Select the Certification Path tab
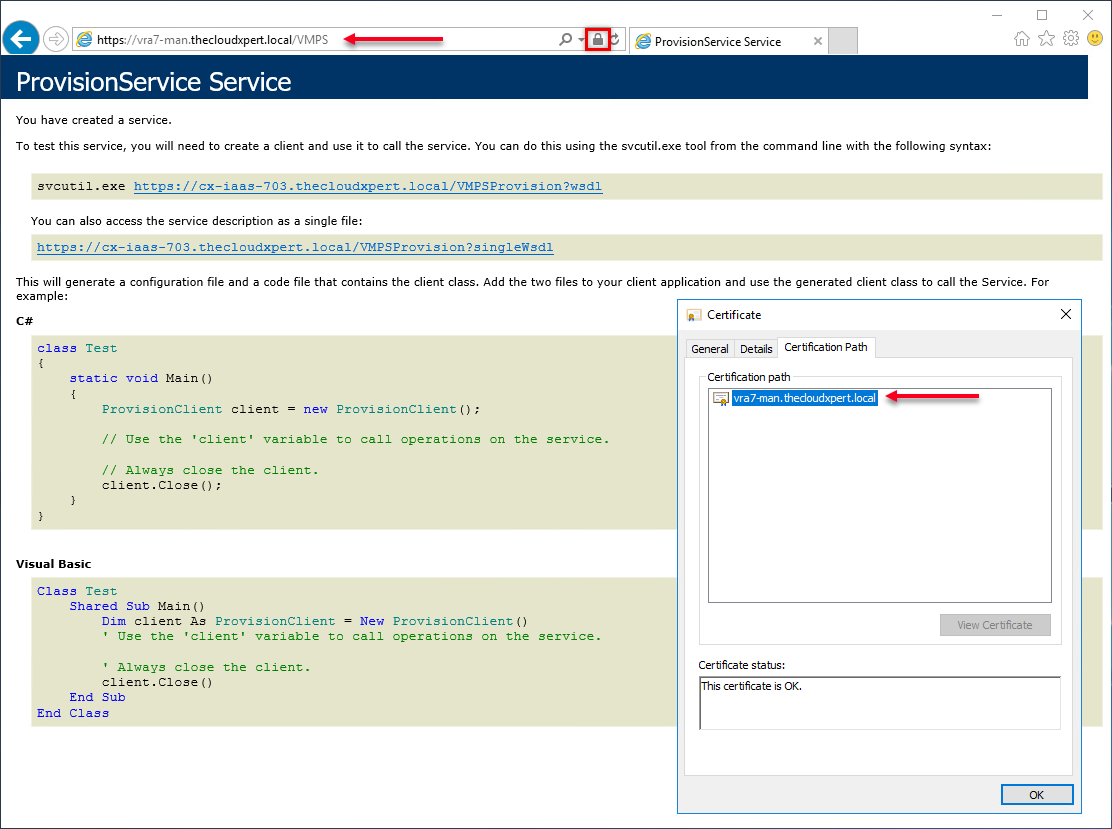The height and width of the screenshot is (829, 1112). coord(826,347)
